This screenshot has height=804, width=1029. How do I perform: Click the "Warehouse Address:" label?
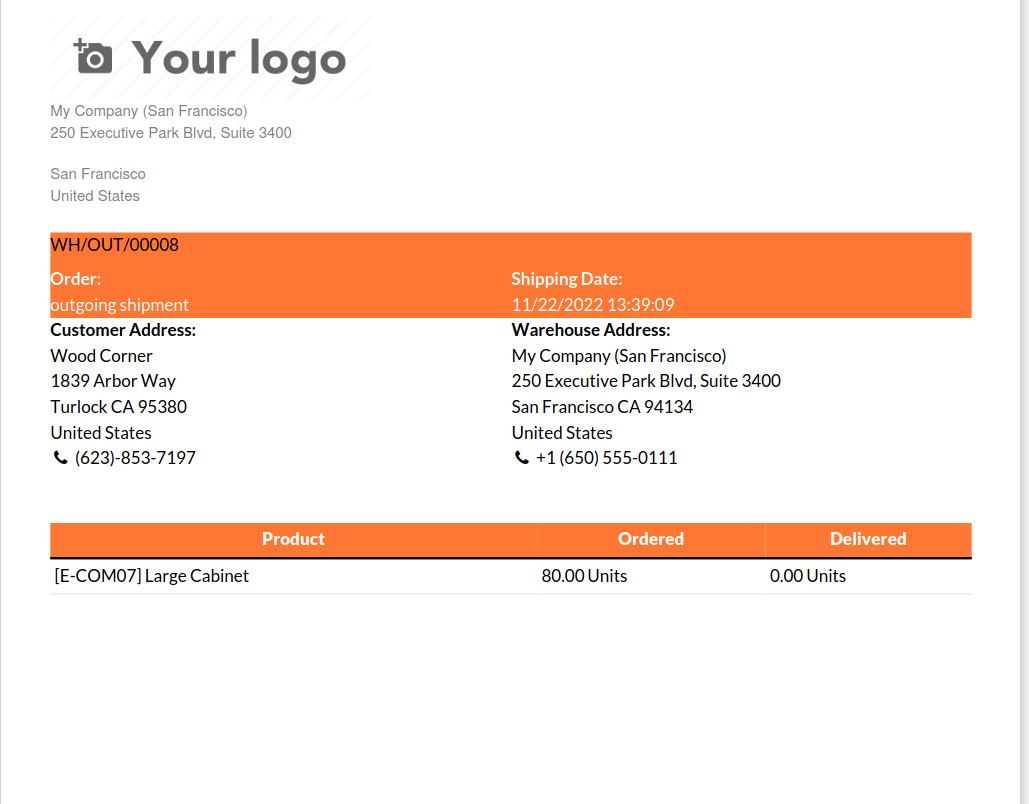pyautogui.click(x=590, y=330)
